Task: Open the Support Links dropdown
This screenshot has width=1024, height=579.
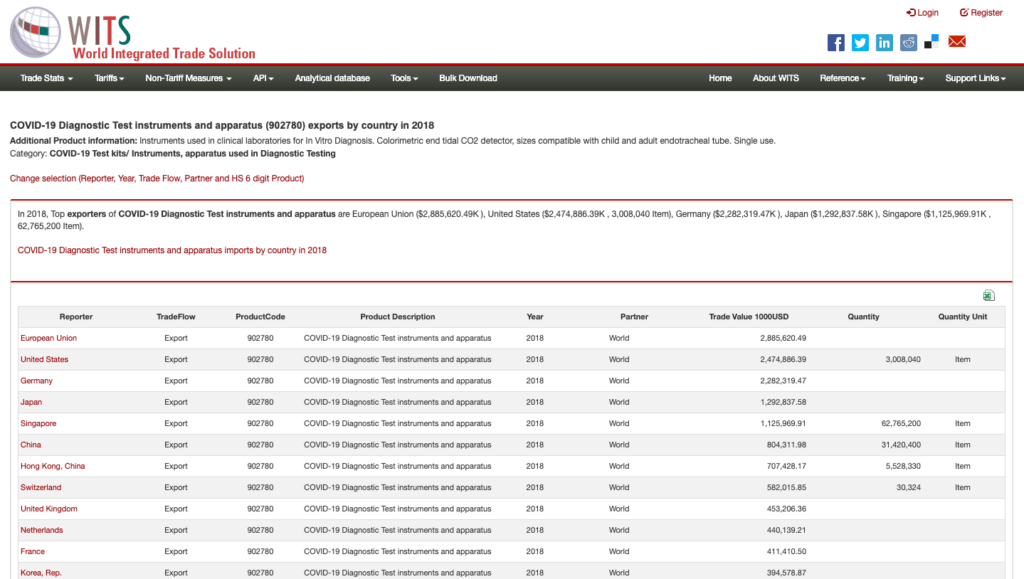Action: (x=975, y=78)
